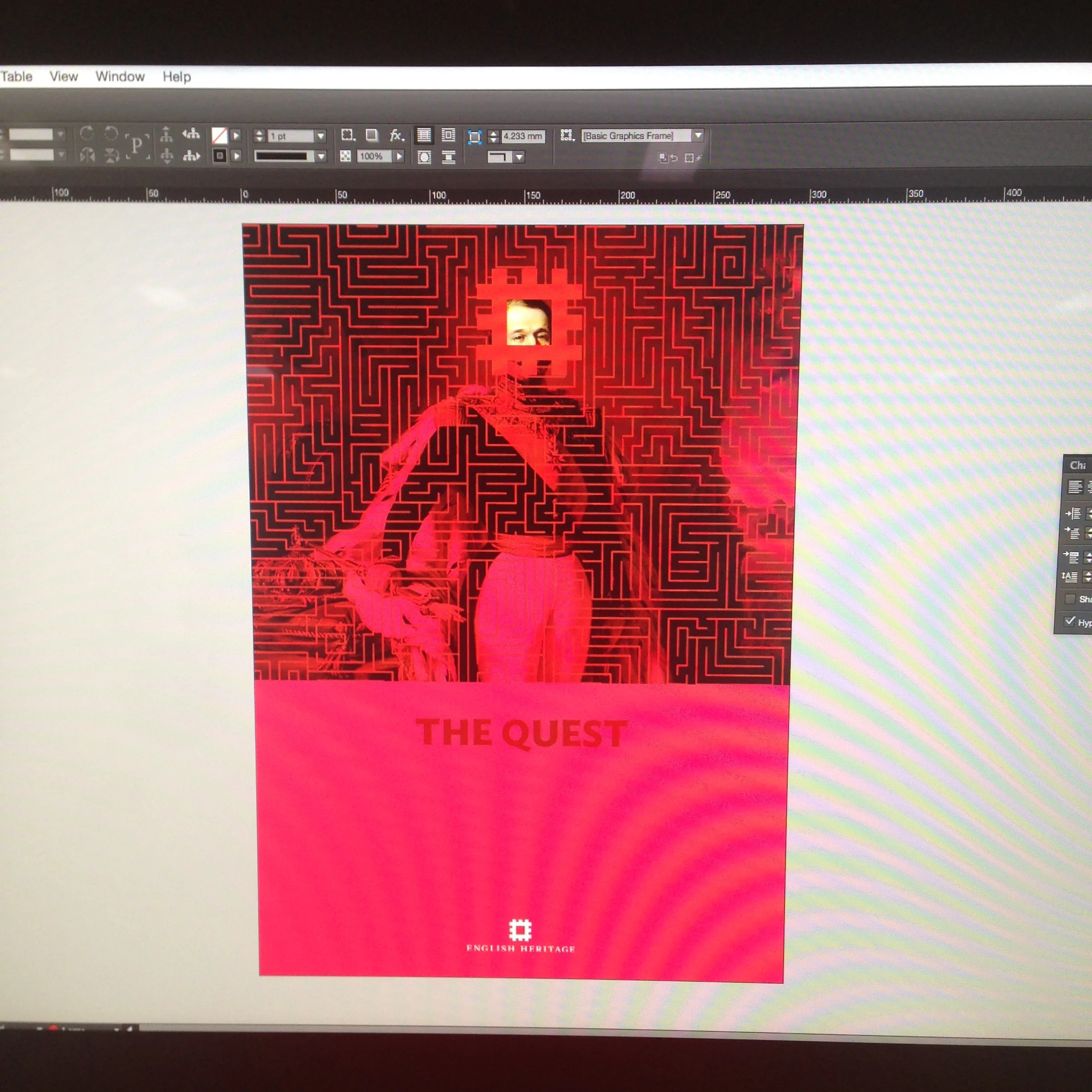Open the Help menu
The image size is (1092, 1092).
tap(176, 76)
